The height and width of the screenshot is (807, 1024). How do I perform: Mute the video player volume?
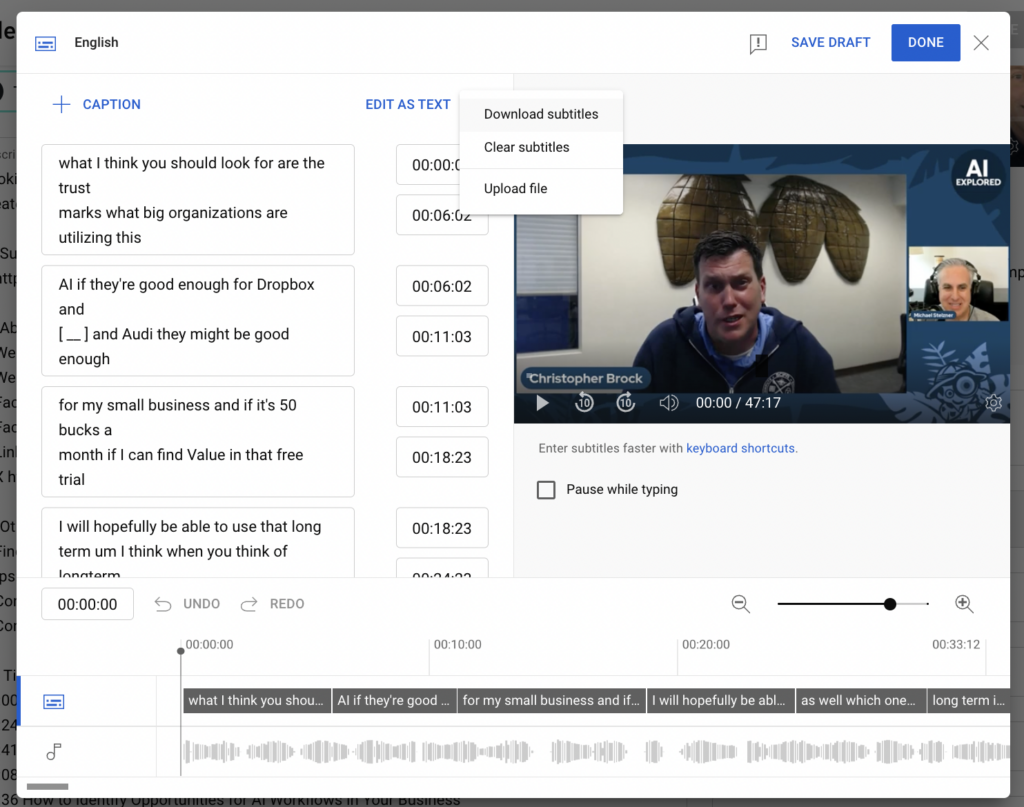click(x=666, y=403)
